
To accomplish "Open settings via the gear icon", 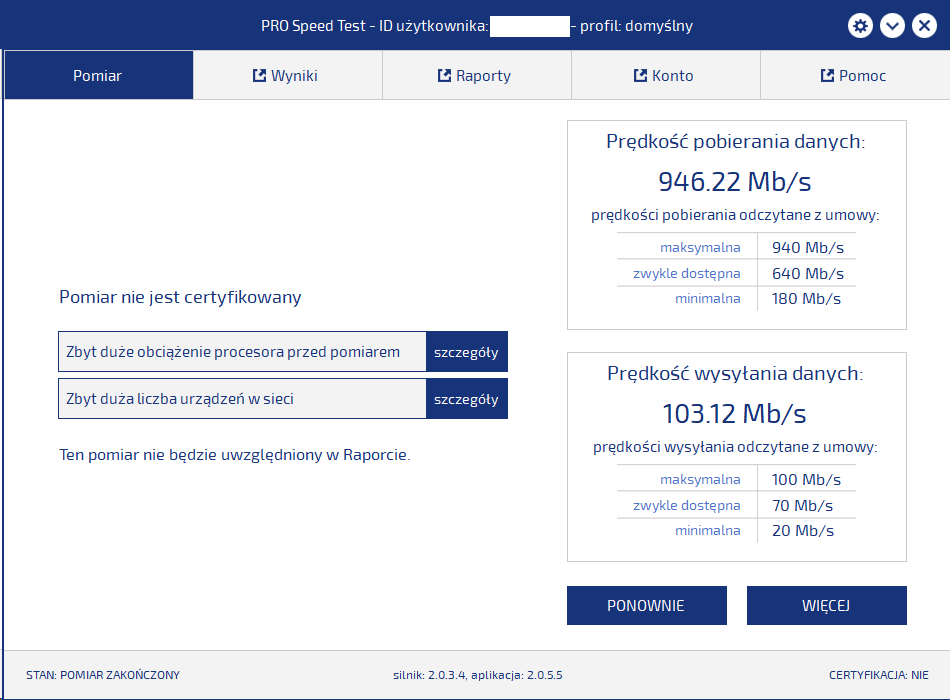I will (x=860, y=27).
